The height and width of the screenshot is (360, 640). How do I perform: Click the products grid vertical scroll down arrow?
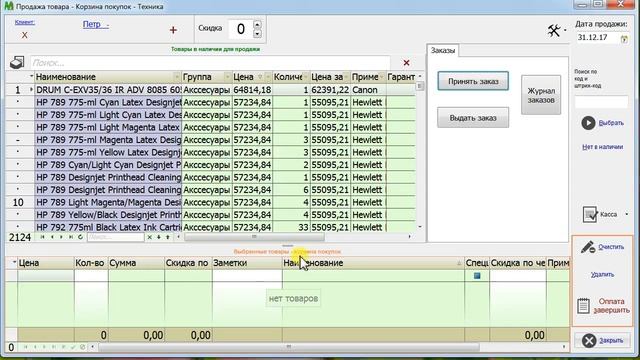(x=420, y=227)
